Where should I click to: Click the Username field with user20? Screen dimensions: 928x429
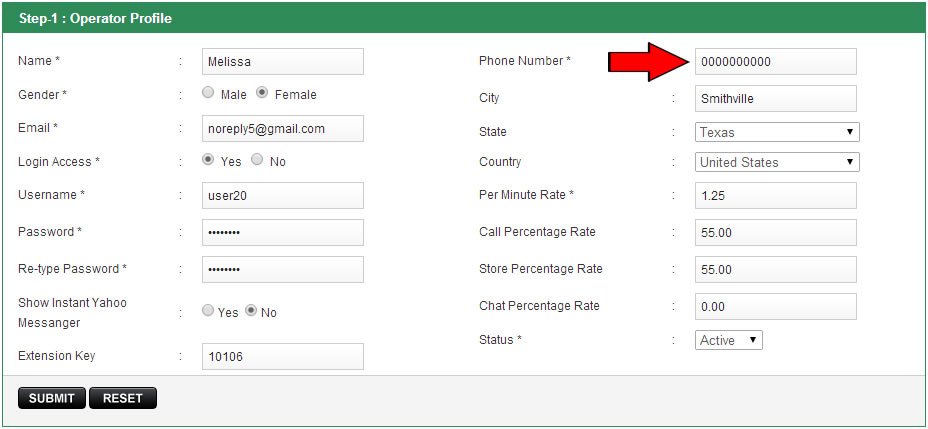click(x=282, y=196)
